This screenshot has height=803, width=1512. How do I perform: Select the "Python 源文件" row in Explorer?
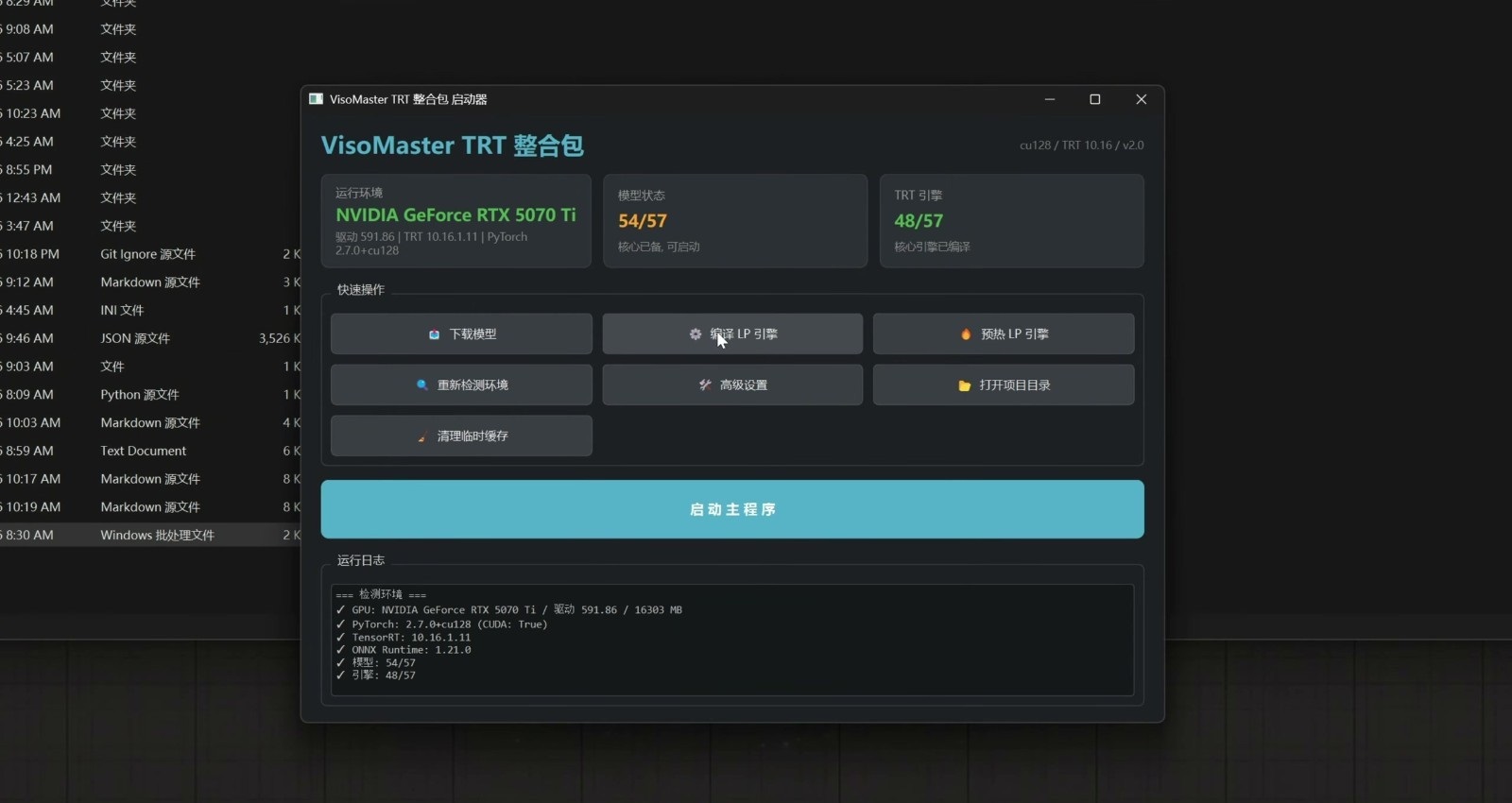150,395
